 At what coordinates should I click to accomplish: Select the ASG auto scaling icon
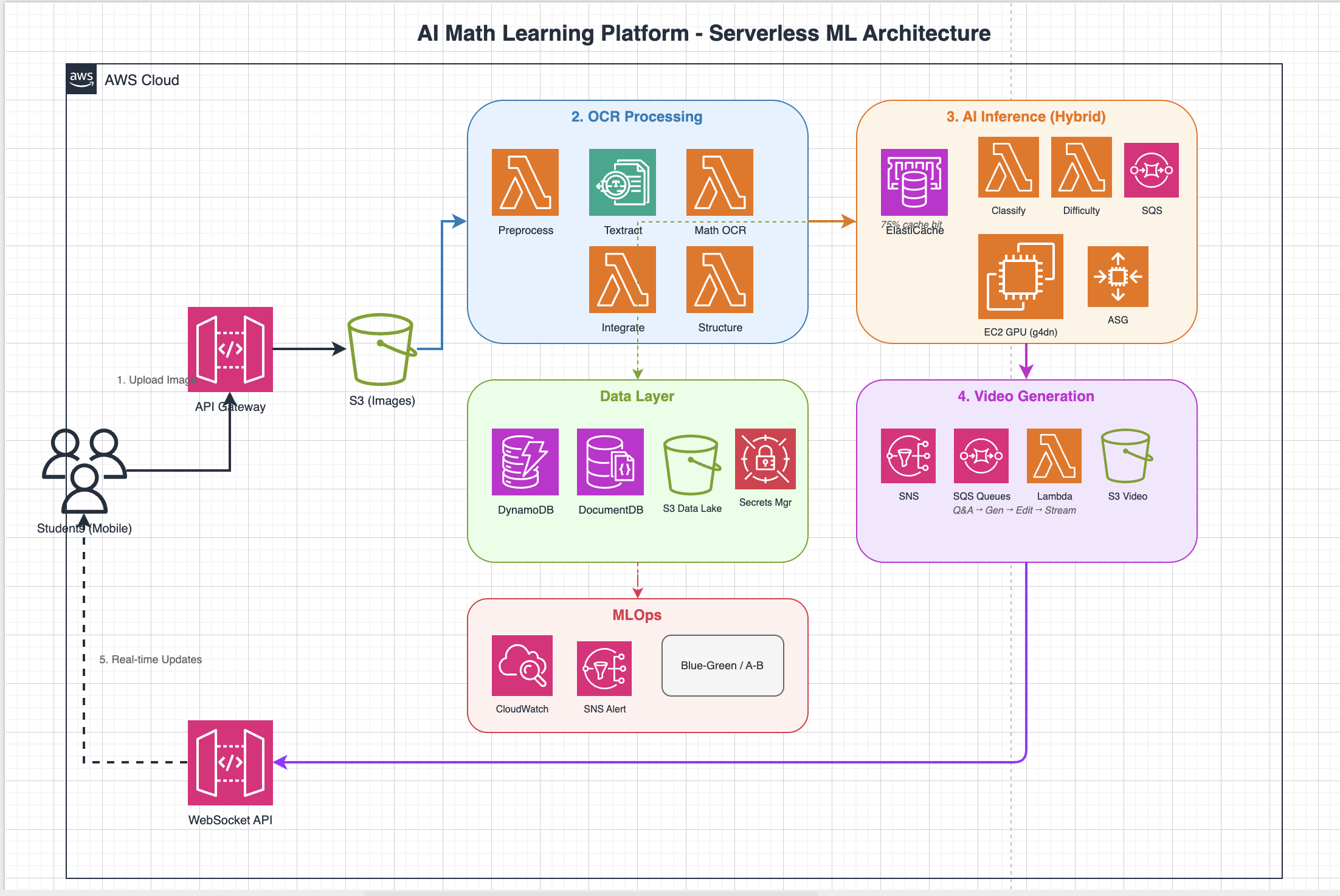pyautogui.click(x=1117, y=277)
